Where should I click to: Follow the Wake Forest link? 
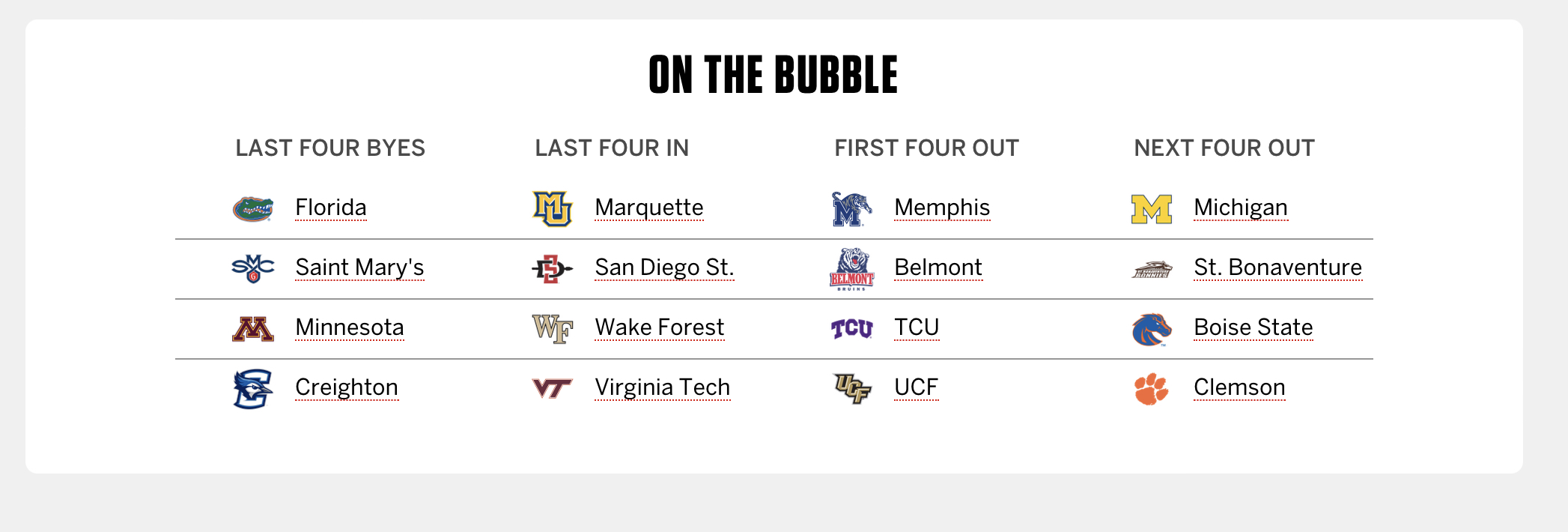(x=659, y=327)
